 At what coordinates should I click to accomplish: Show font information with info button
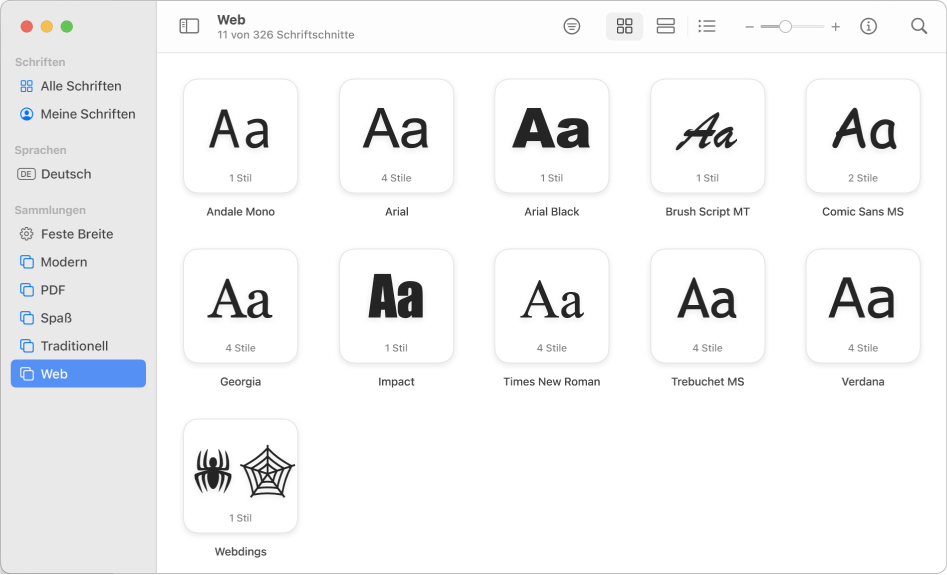868,26
